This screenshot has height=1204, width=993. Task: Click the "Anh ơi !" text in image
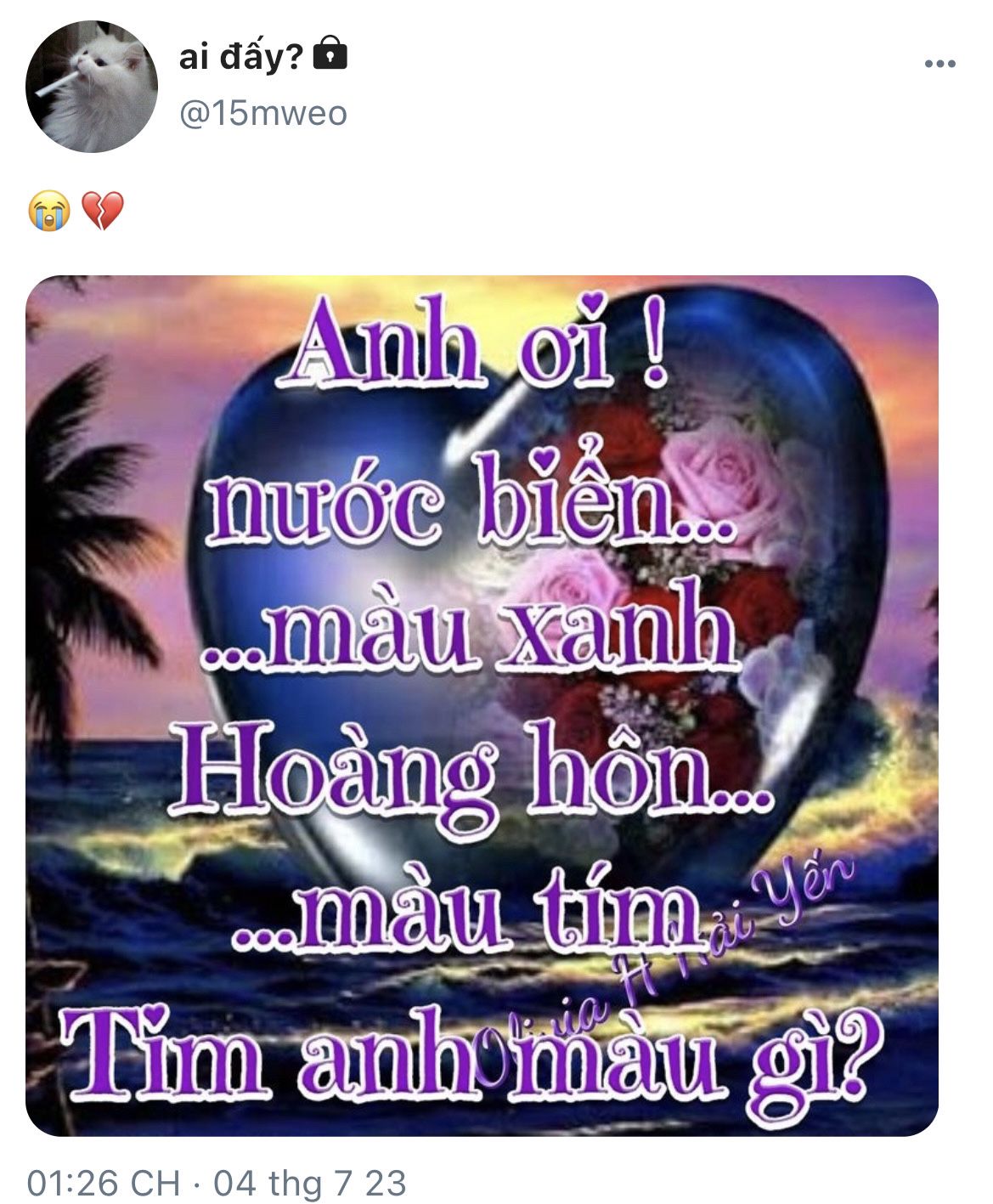(477, 341)
